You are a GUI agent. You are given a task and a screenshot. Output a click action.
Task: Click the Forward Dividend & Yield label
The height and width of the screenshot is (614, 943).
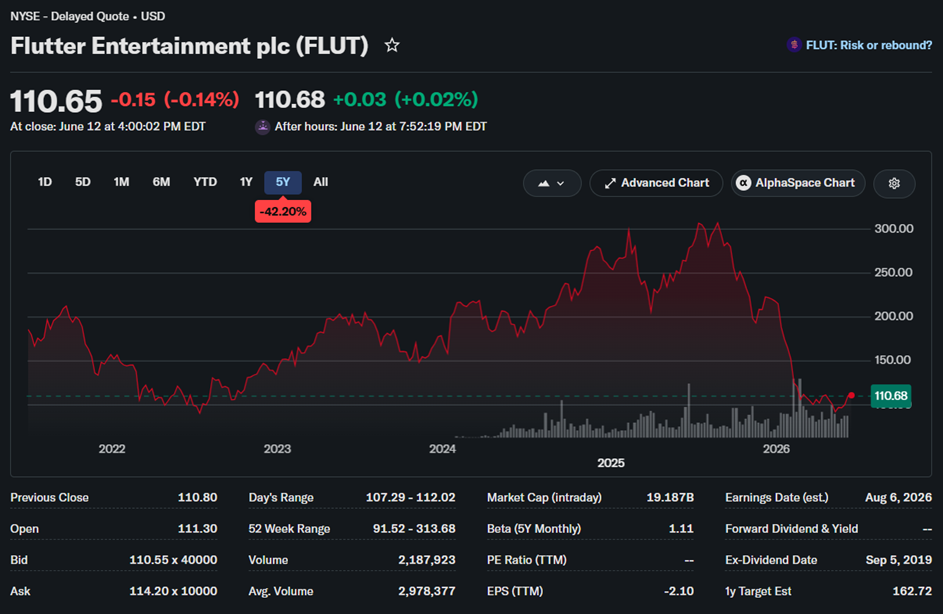tap(791, 529)
